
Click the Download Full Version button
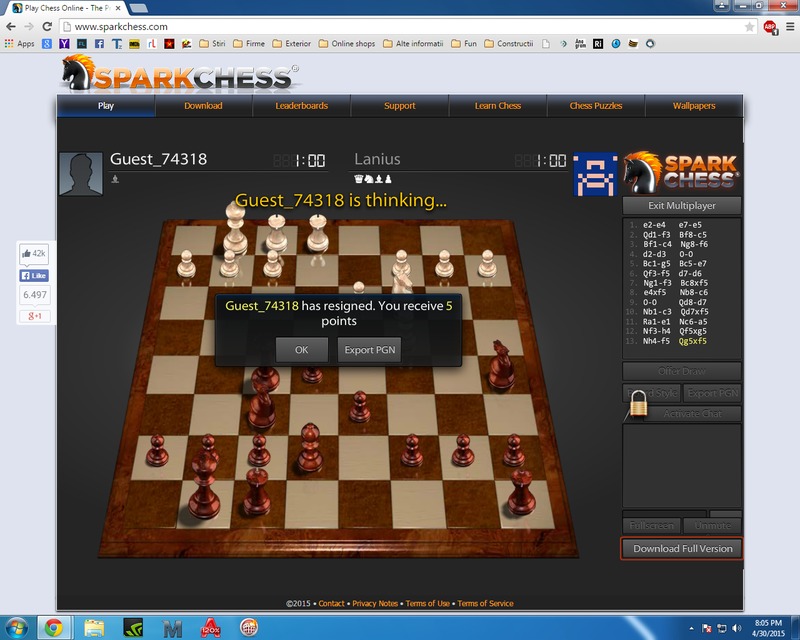coord(682,549)
